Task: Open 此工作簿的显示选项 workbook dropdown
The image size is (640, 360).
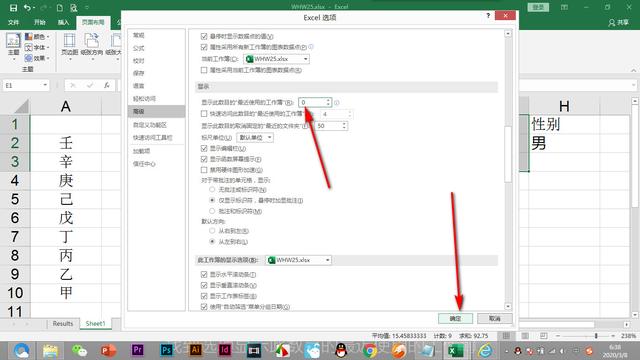Action: click(x=298, y=260)
